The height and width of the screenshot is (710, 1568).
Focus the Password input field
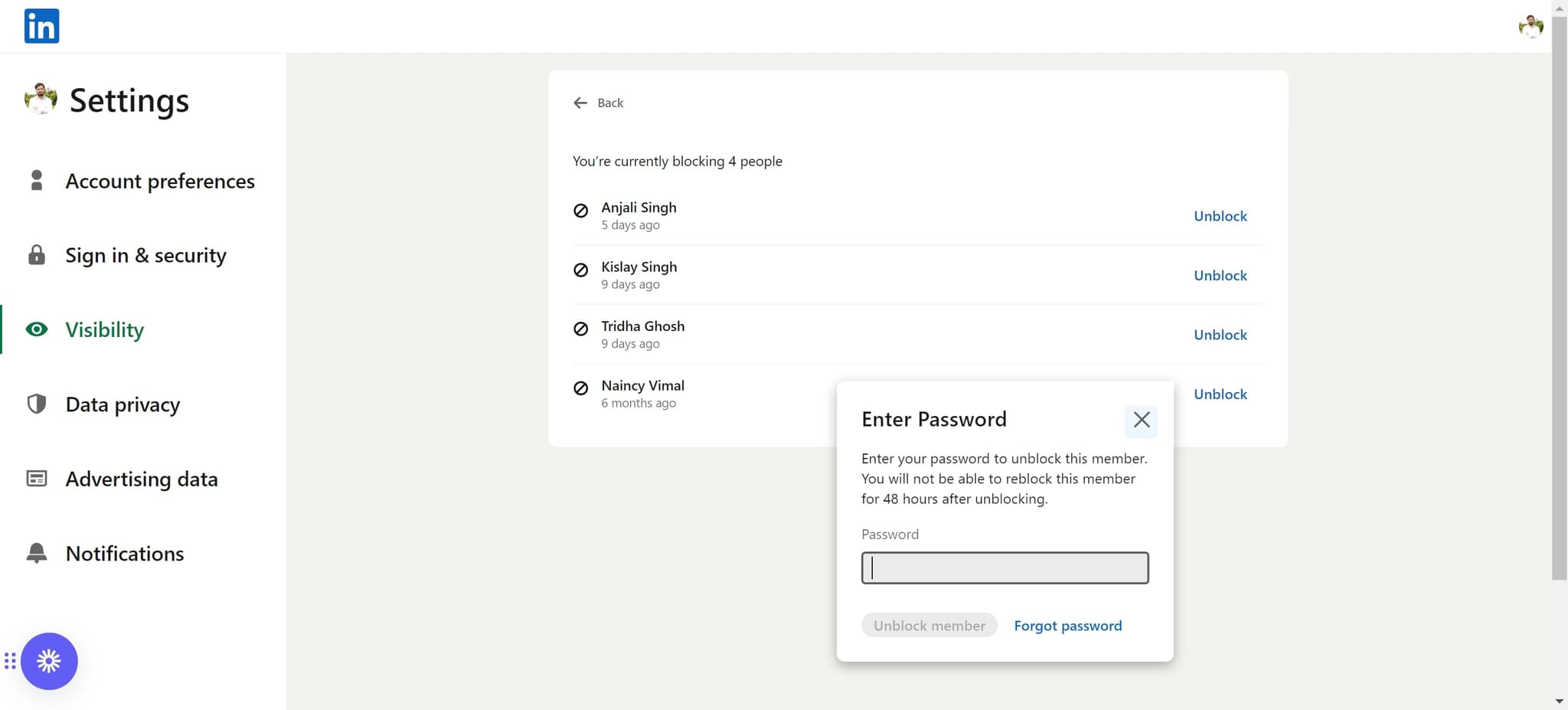click(x=1004, y=568)
